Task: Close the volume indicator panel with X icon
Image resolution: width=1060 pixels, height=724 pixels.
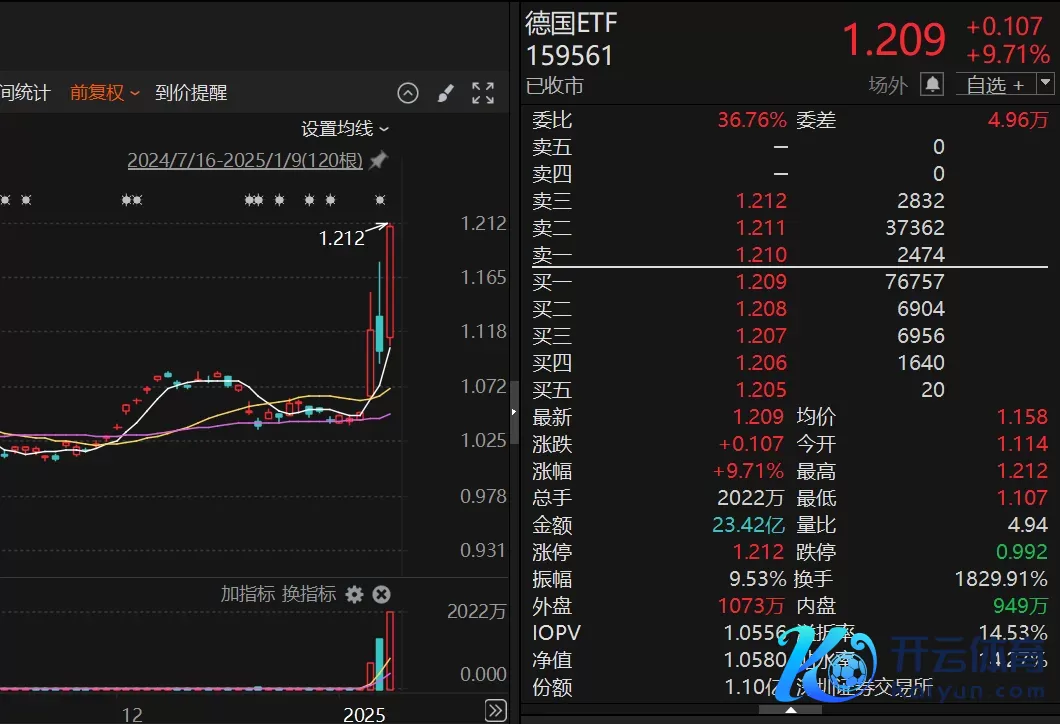Action: [x=381, y=594]
